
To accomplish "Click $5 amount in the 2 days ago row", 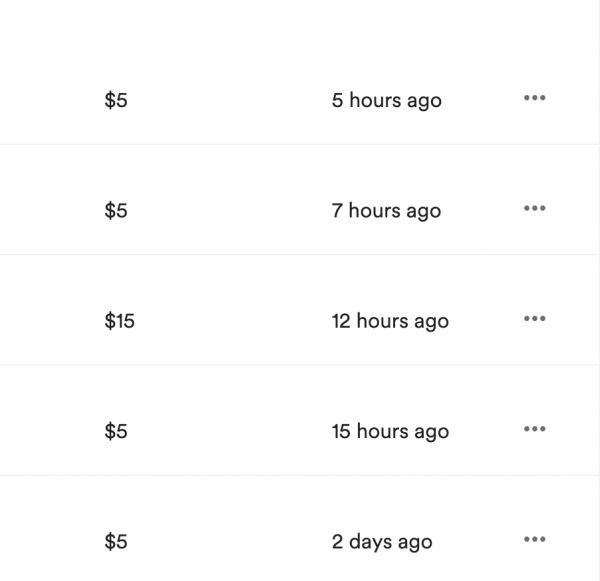I will 116,542.
